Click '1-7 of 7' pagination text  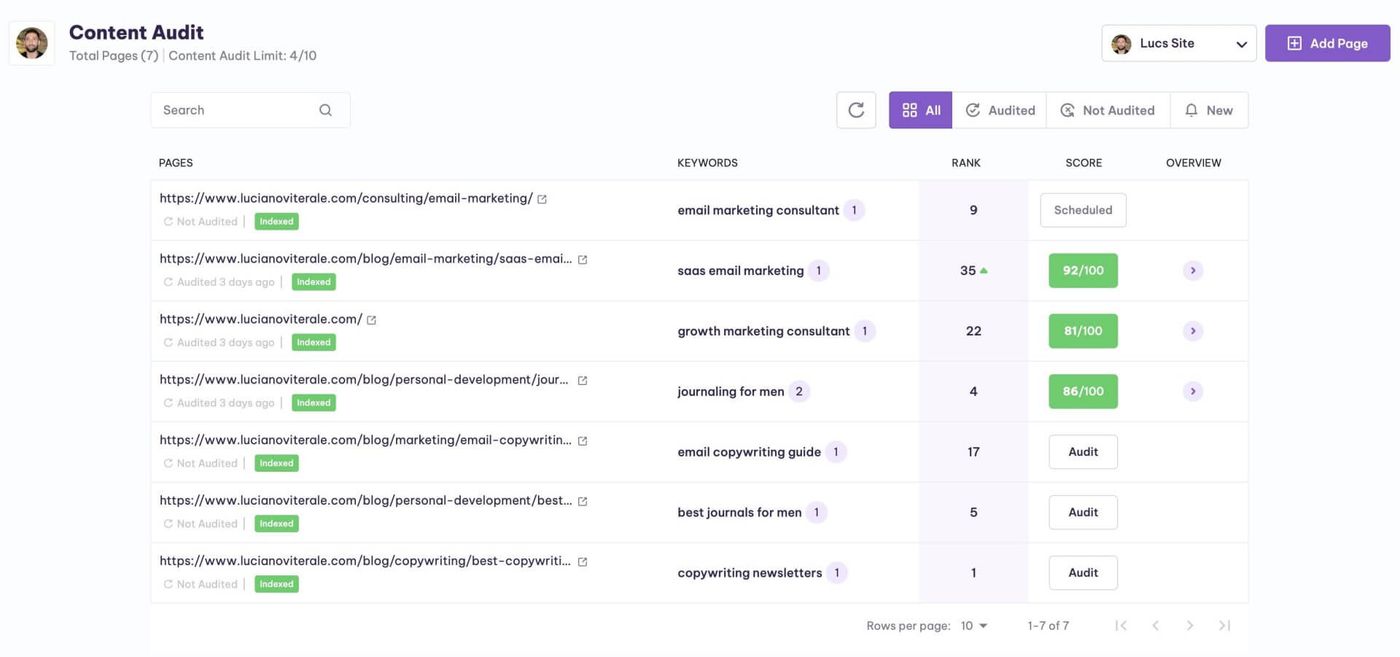click(1048, 626)
